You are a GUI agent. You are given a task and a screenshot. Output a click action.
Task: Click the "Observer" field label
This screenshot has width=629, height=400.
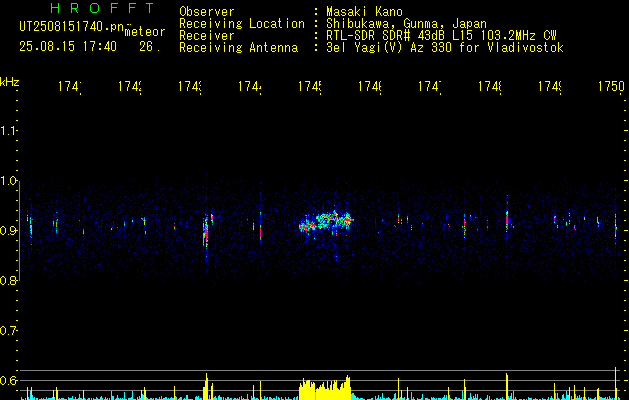pos(207,12)
